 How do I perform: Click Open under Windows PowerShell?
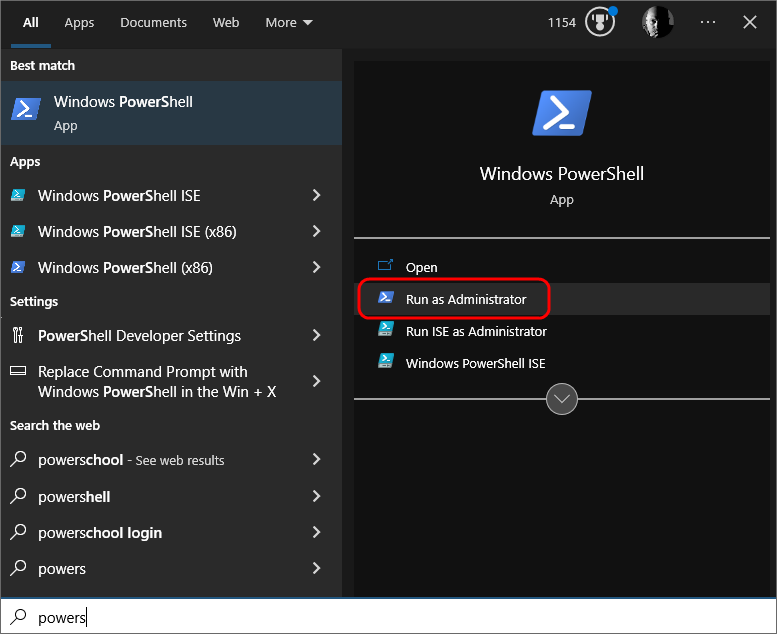pos(421,267)
